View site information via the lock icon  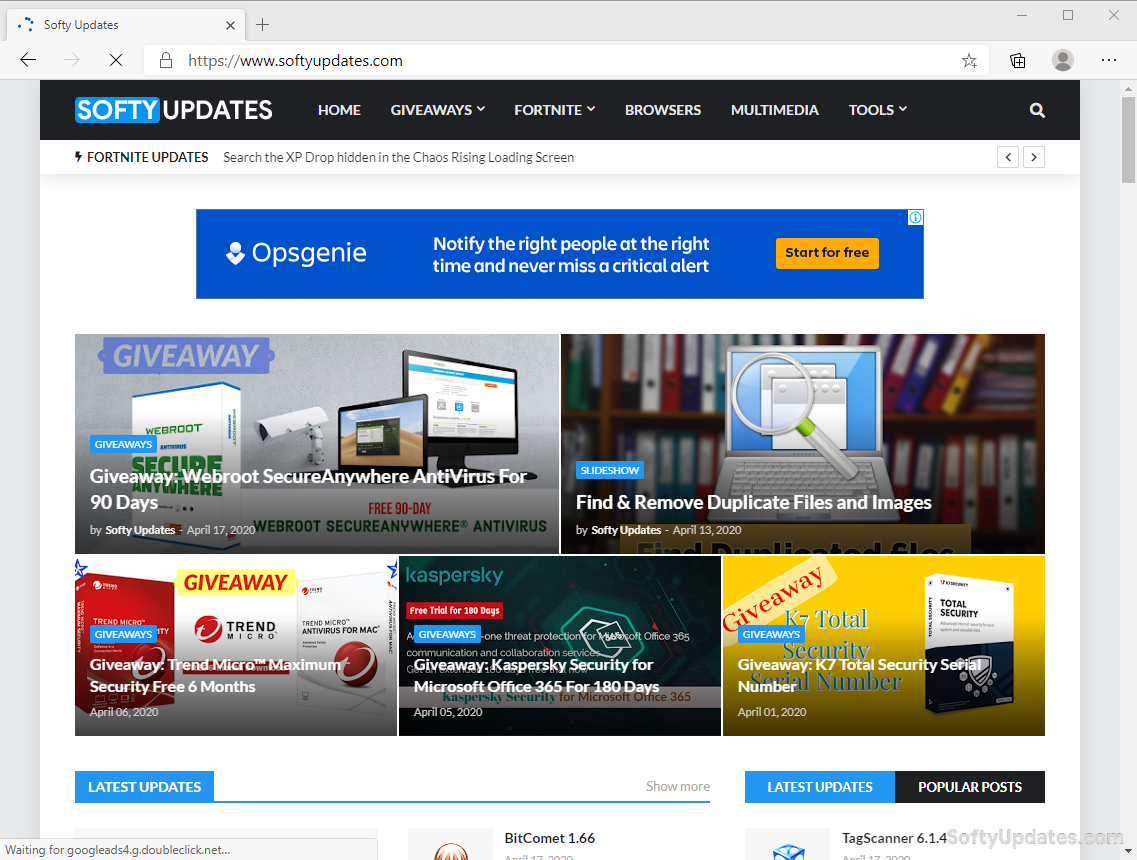click(x=165, y=60)
